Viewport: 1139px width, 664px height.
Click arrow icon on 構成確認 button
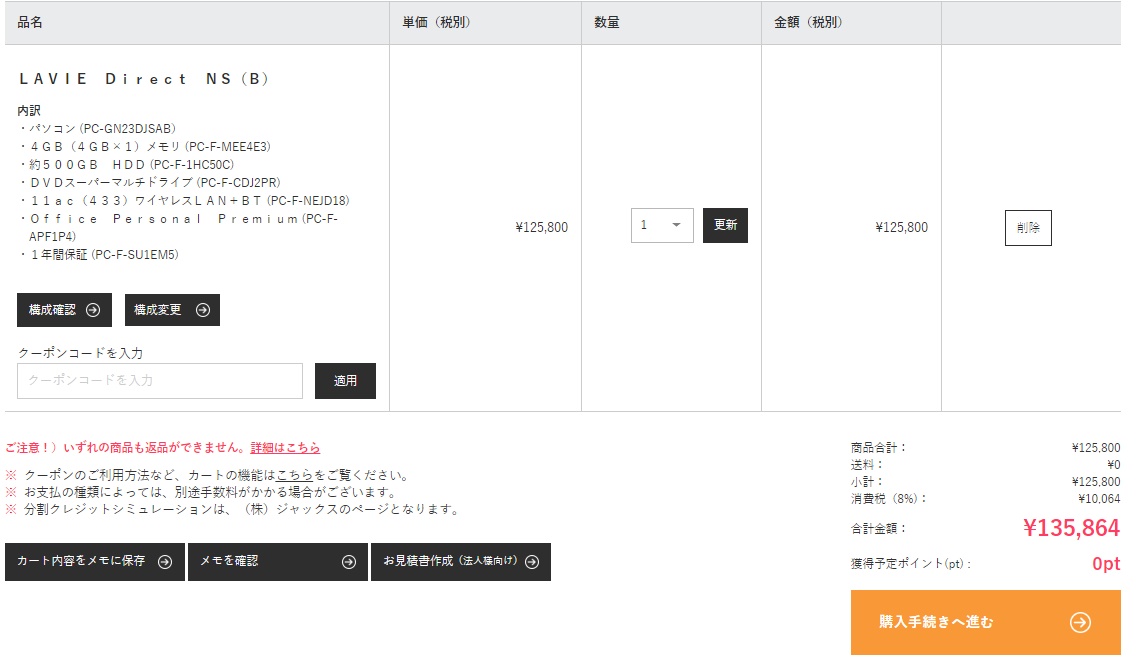[x=93, y=310]
